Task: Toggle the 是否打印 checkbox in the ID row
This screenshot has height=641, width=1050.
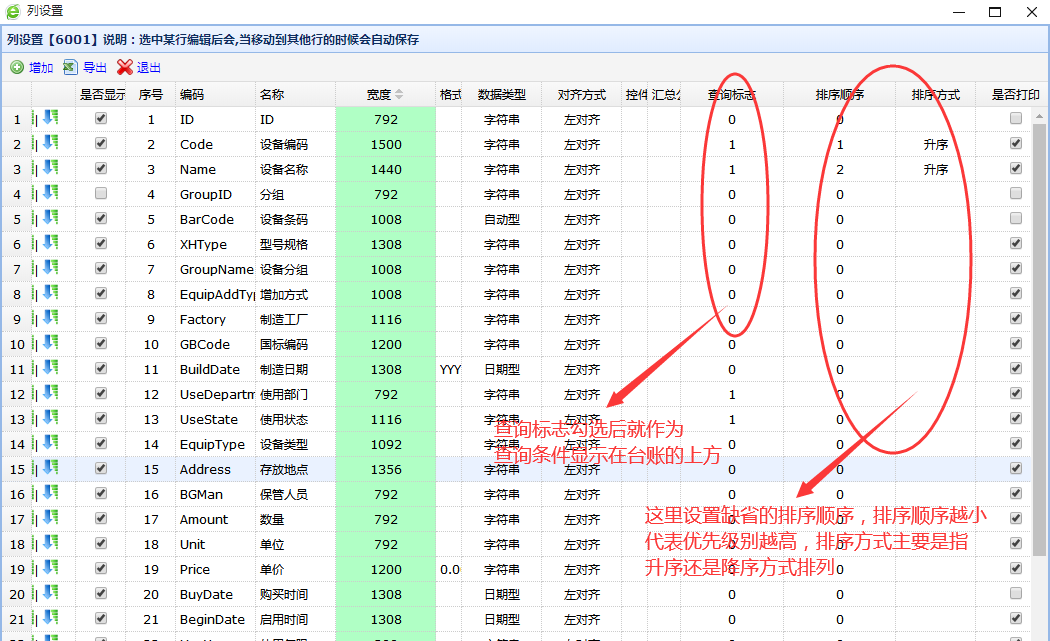Action: click(x=1016, y=119)
